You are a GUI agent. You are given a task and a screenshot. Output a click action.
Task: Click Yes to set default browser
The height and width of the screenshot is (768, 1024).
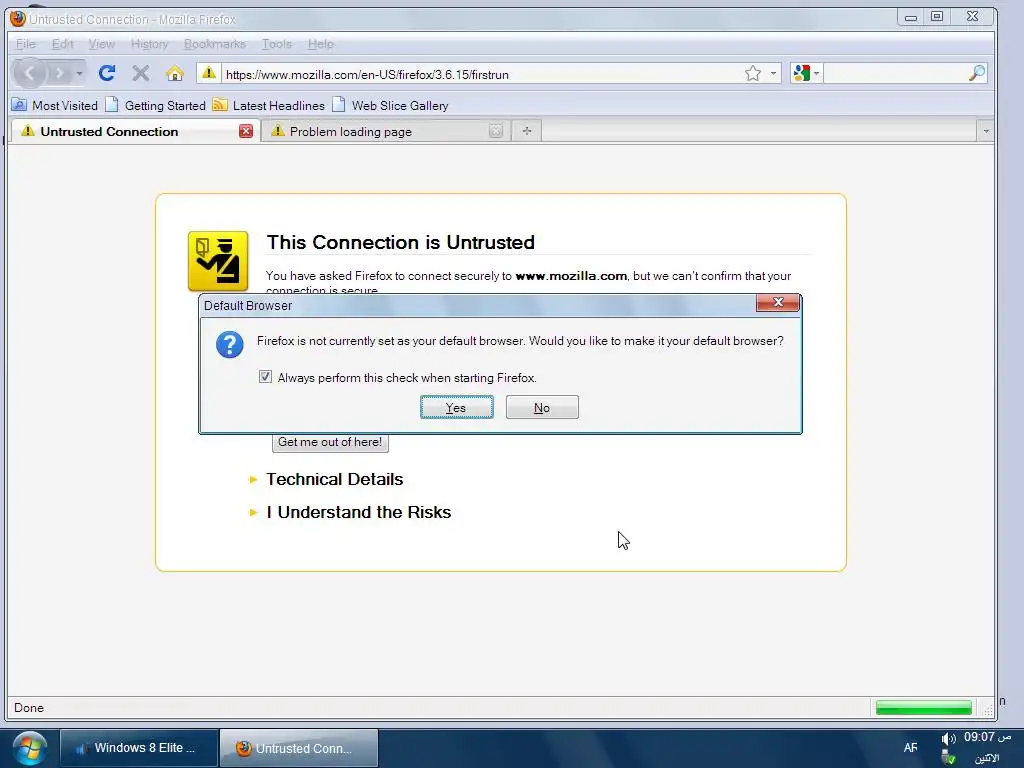[456, 408]
